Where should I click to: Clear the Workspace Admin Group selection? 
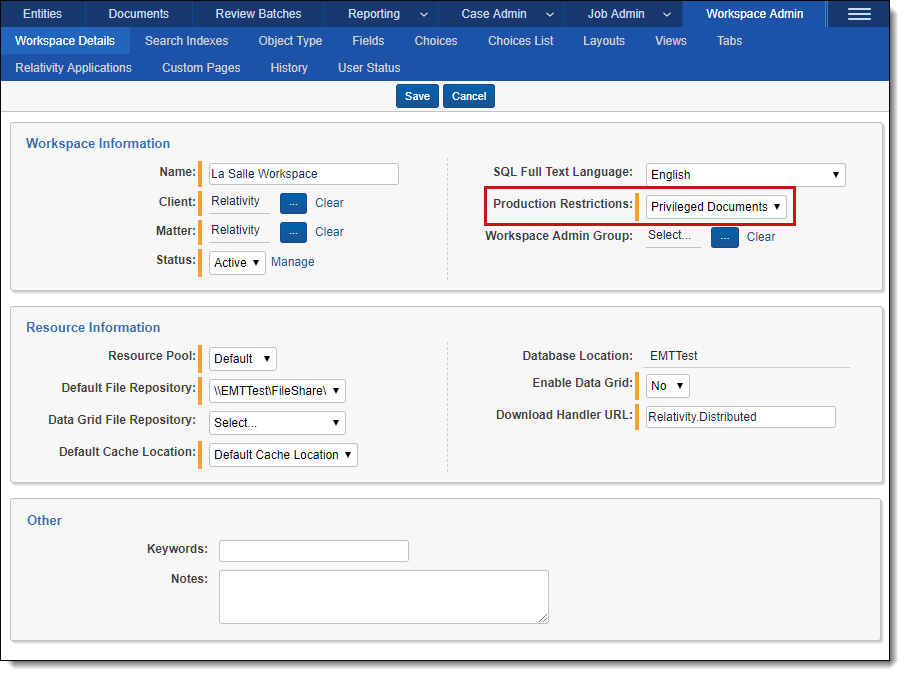tap(761, 237)
